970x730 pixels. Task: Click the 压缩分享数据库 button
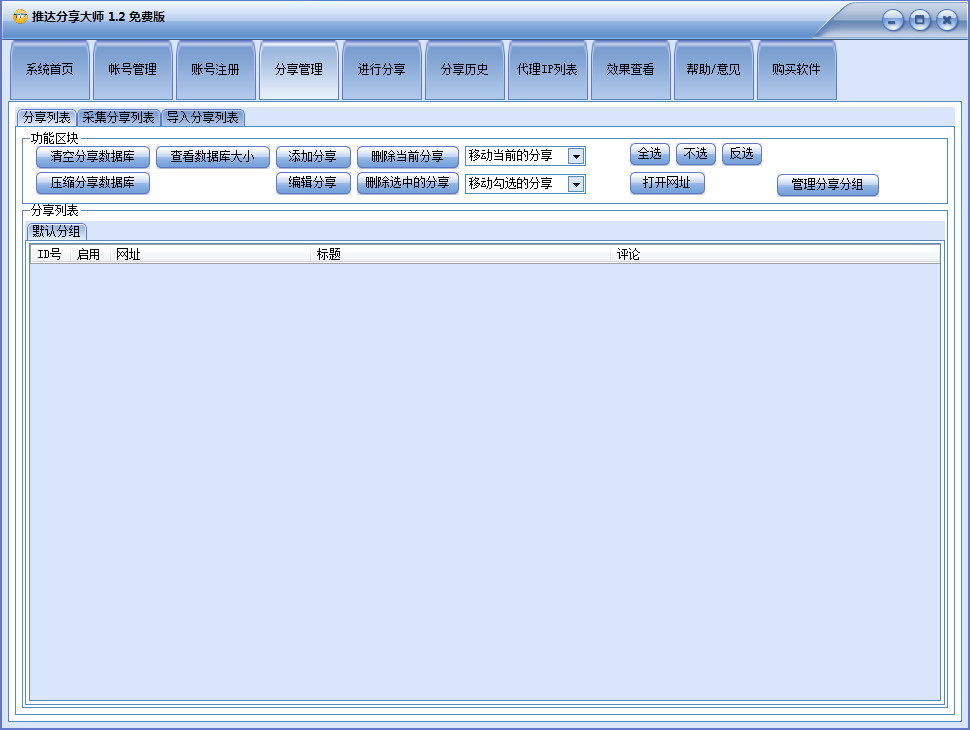click(x=93, y=183)
